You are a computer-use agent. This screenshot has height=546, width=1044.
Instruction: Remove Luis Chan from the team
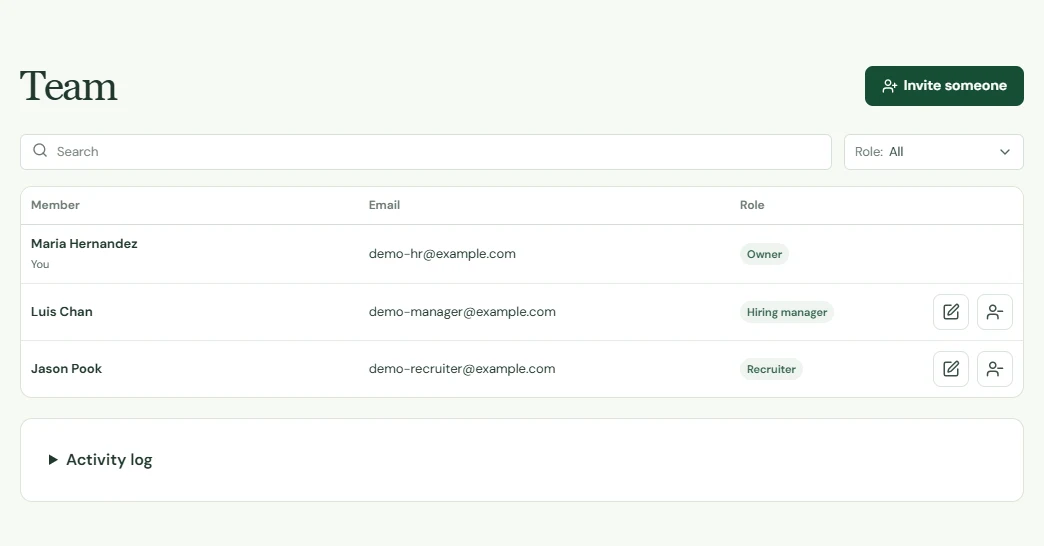click(995, 312)
